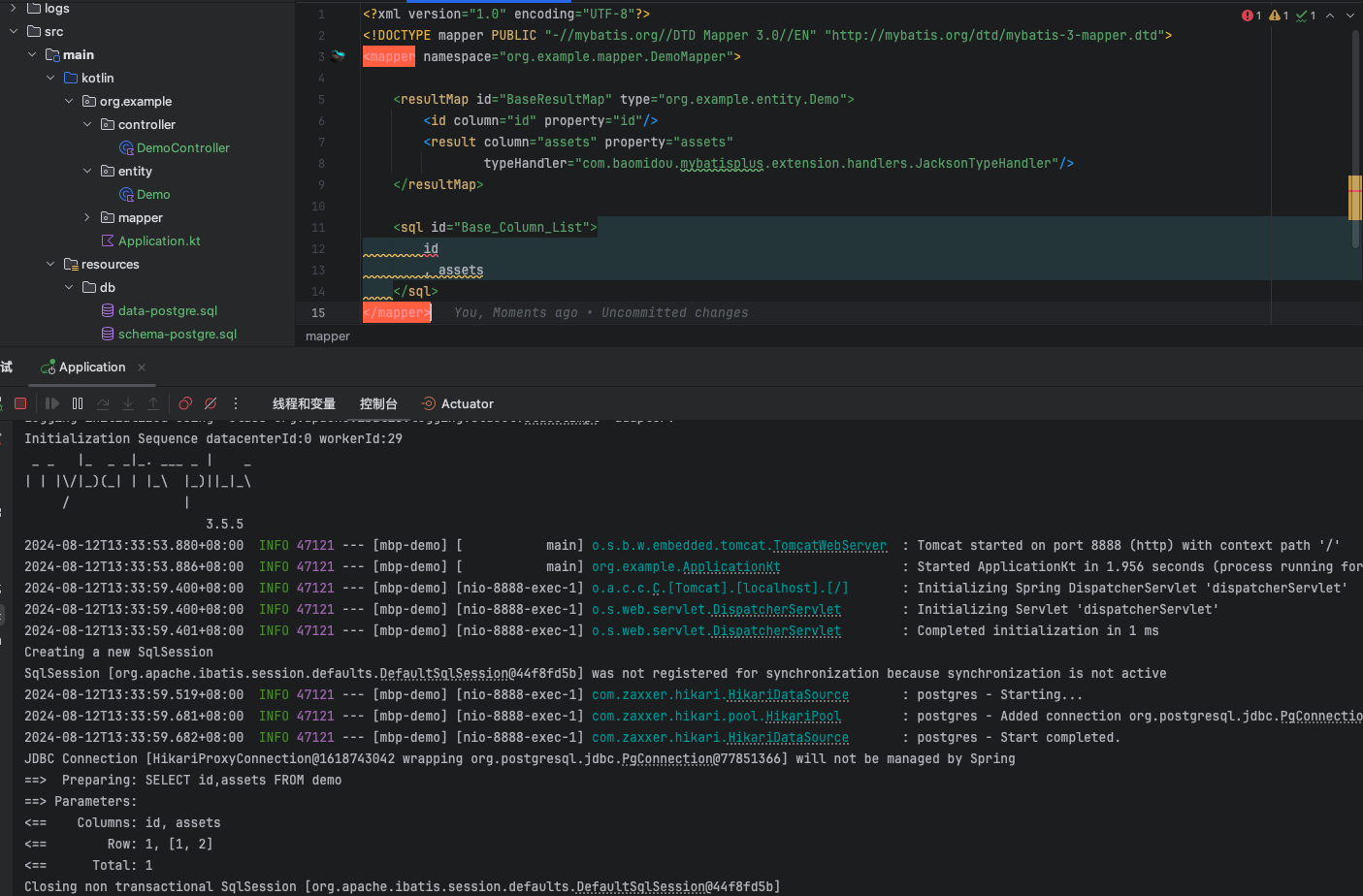Viewport: 1363px width, 896px height.
Task: Collapse the org.example package
Action: coord(68,101)
